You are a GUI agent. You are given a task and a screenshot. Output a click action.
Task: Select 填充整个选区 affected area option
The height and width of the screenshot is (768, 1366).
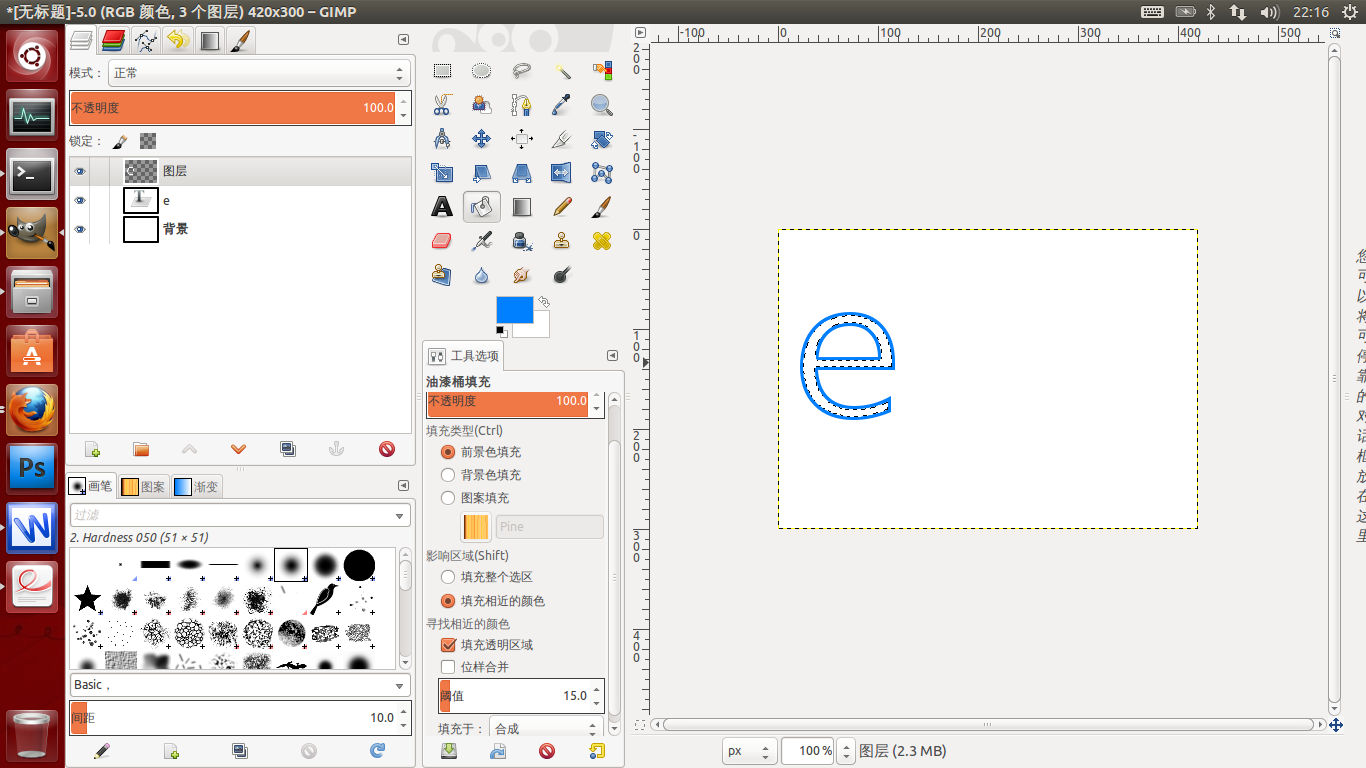click(x=448, y=577)
